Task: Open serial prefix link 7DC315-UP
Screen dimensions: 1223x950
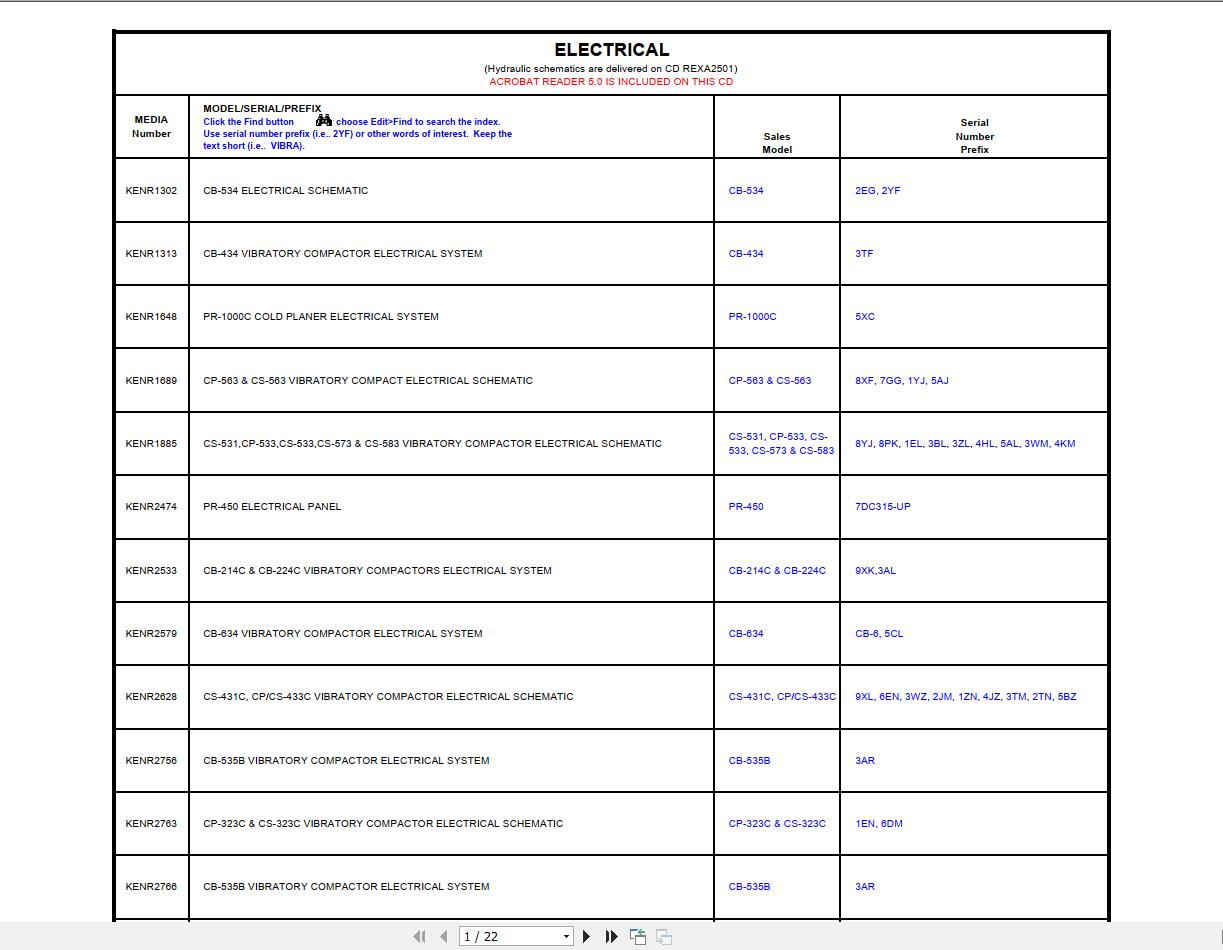Action: [884, 506]
